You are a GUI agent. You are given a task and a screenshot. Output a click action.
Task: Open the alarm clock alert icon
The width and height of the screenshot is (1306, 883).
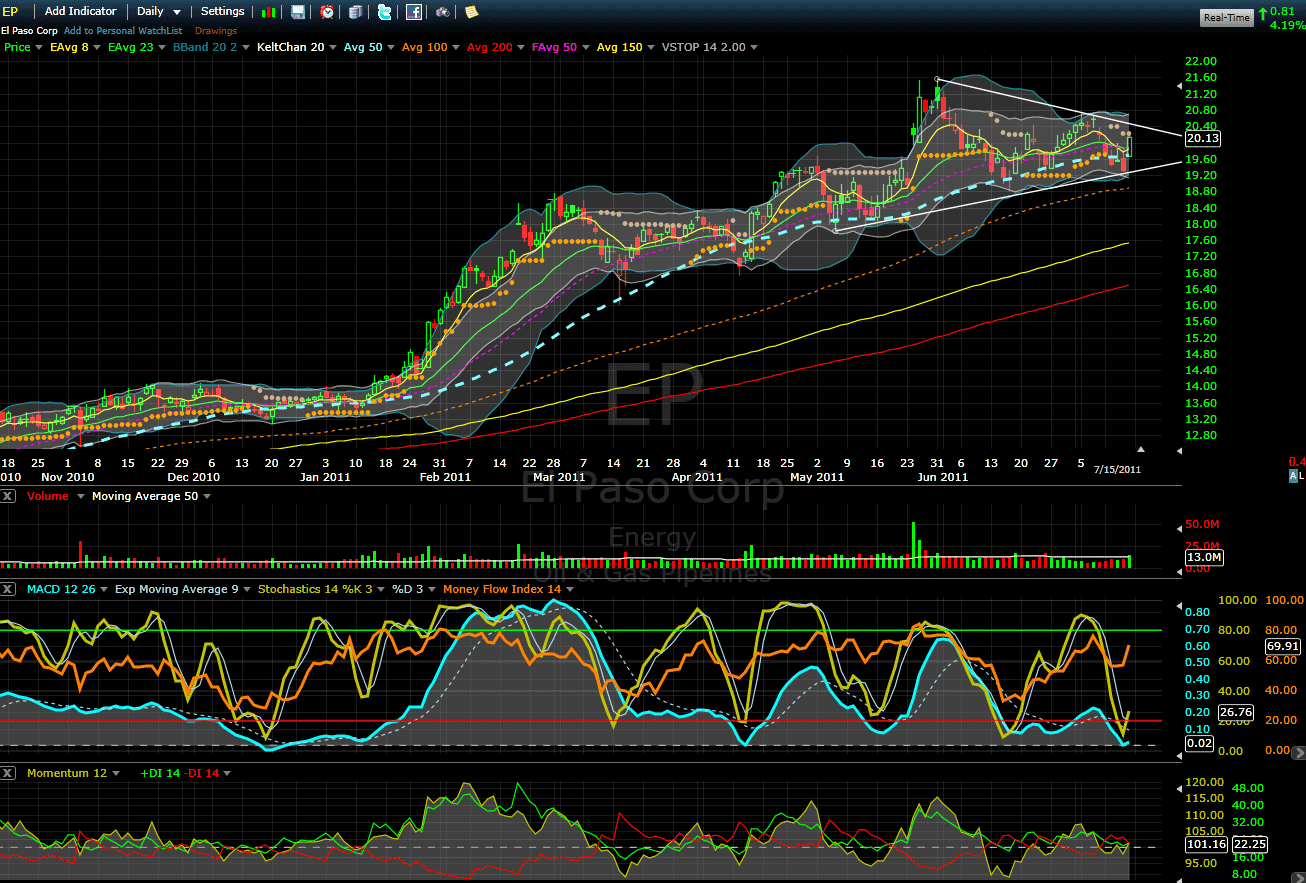327,12
